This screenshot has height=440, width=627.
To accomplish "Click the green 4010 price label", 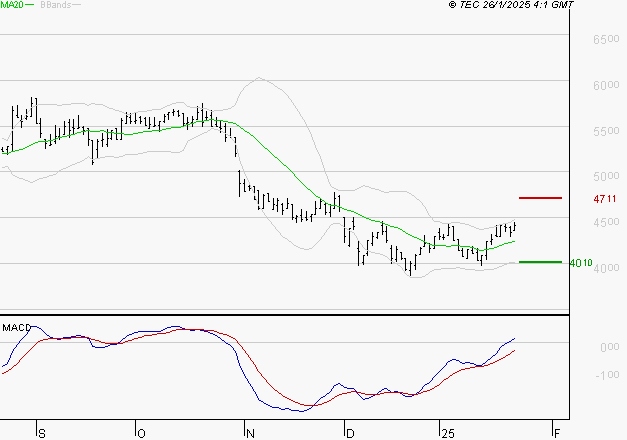I will (x=581, y=263).
